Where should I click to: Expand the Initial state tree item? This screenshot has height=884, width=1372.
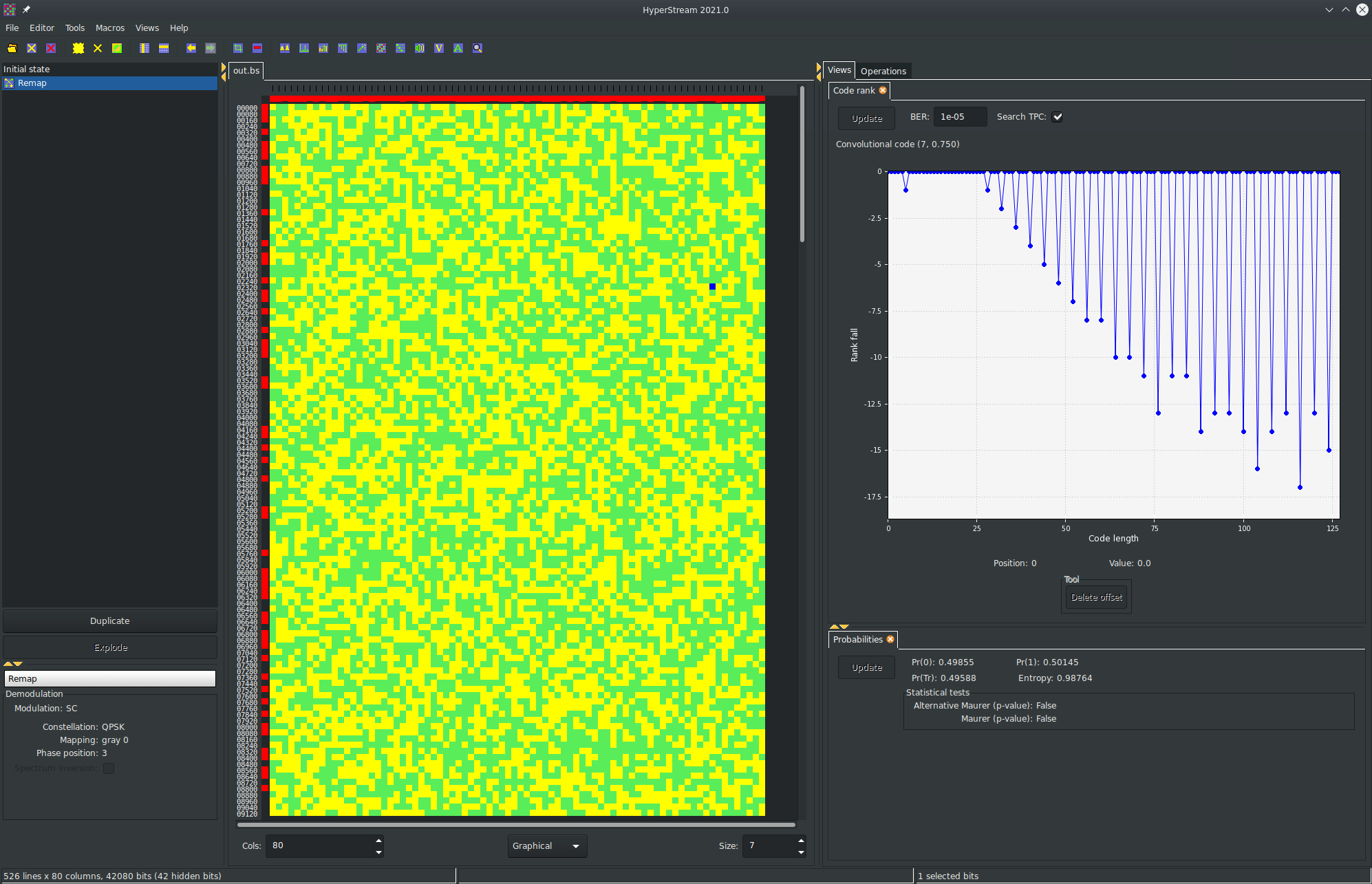[x=27, y=68]
